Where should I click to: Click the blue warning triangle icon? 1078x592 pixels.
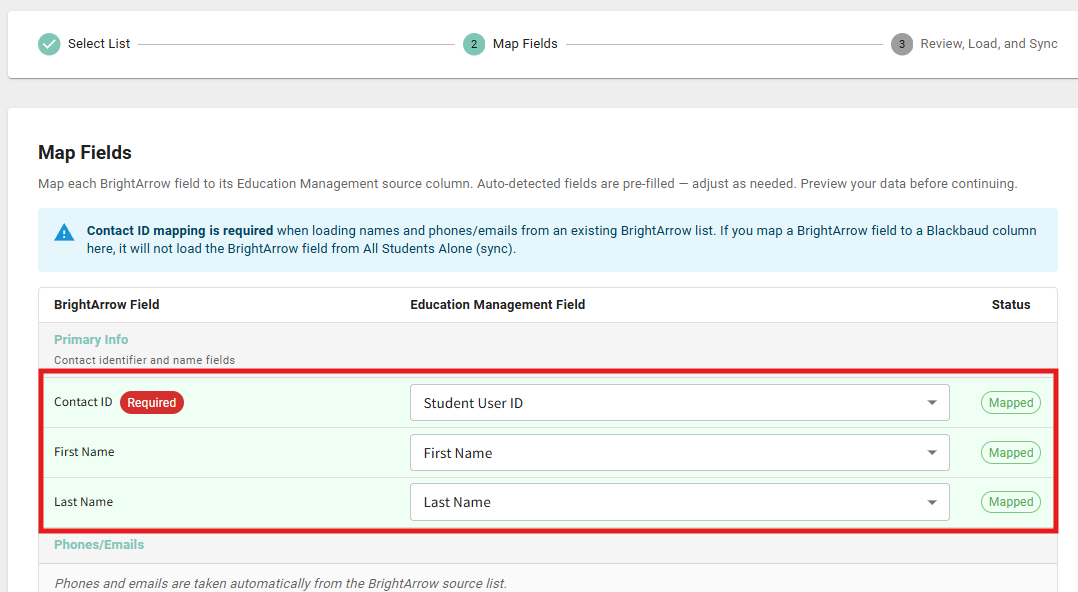pos(64,232)
